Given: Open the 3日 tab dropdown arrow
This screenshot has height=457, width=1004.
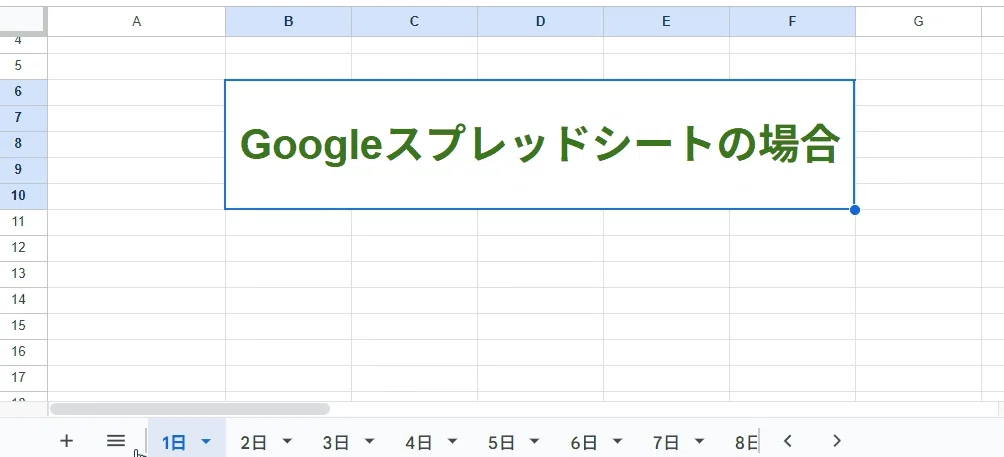Looking at the screenshot, I should tap(369, 441).
